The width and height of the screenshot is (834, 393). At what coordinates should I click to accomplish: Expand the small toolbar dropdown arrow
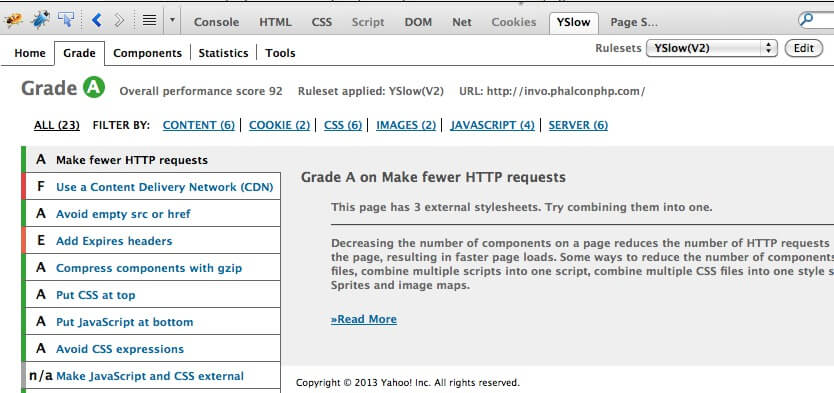172,21
